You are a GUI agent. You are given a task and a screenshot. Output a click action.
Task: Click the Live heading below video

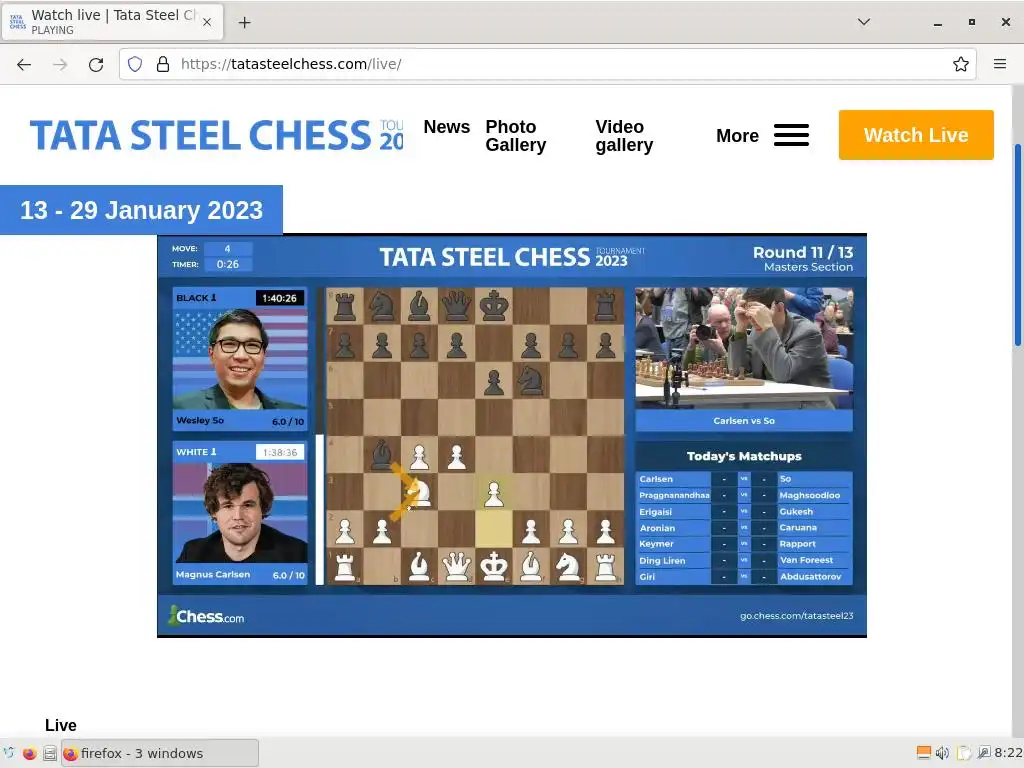coord(61,726)
